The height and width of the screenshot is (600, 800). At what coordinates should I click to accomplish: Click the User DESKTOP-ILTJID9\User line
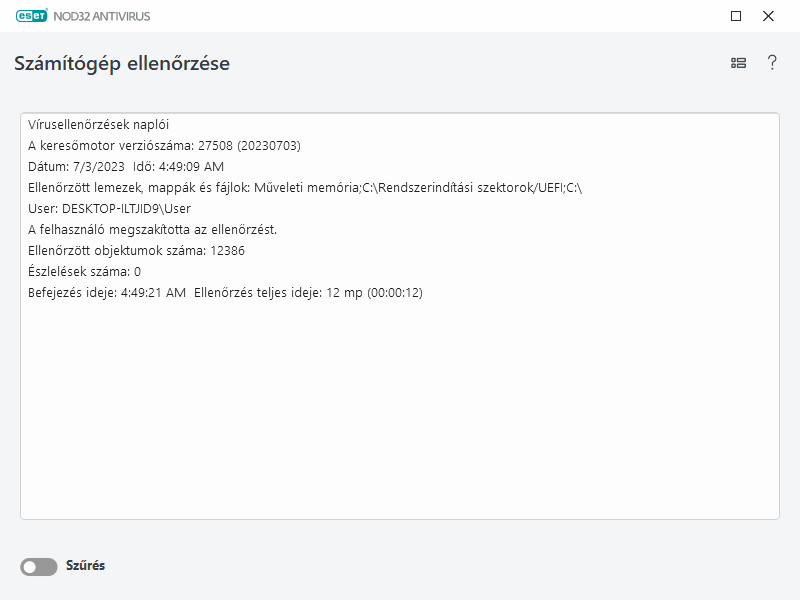pyautogui.click(x=110, y=209)
